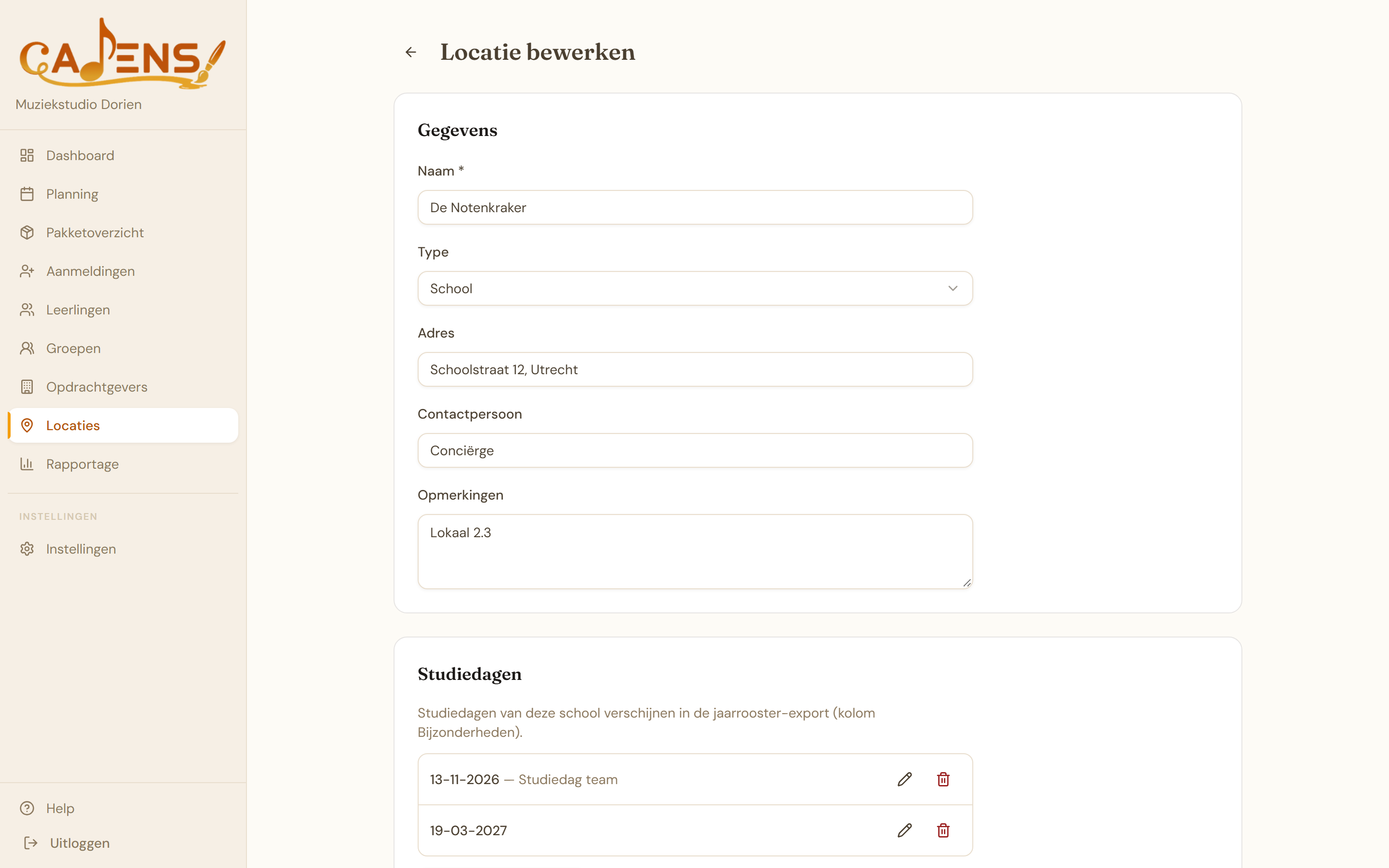The width and height of the screenshot is (1389, 868).
Task: Click the Leerlingen people icon
Action: pyautogui.click(x=27, y=310)
